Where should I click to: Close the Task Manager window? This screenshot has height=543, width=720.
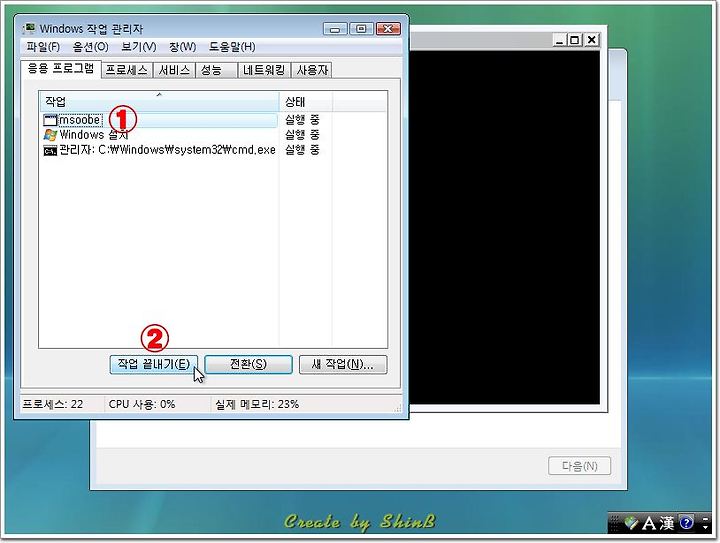point(388,29)
